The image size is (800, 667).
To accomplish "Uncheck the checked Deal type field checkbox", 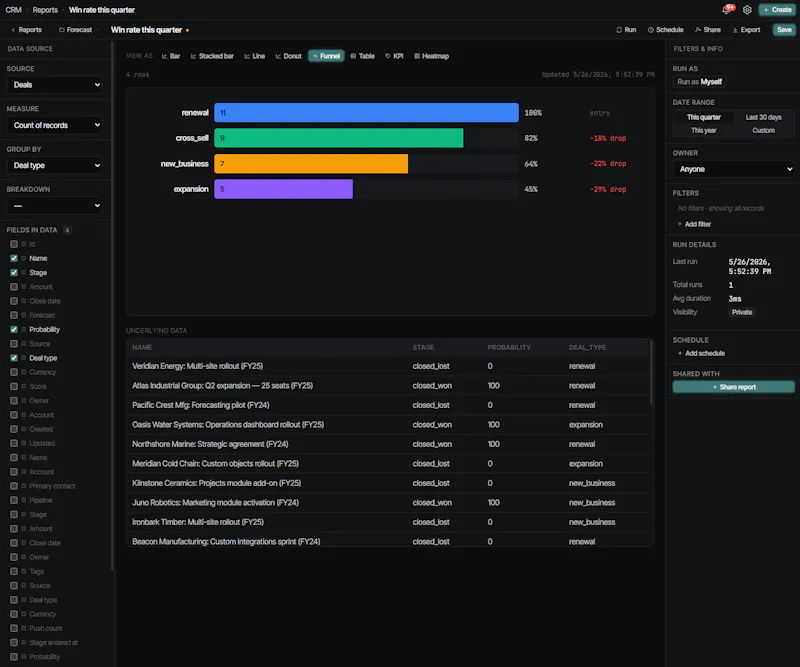I will coord(14,358).
